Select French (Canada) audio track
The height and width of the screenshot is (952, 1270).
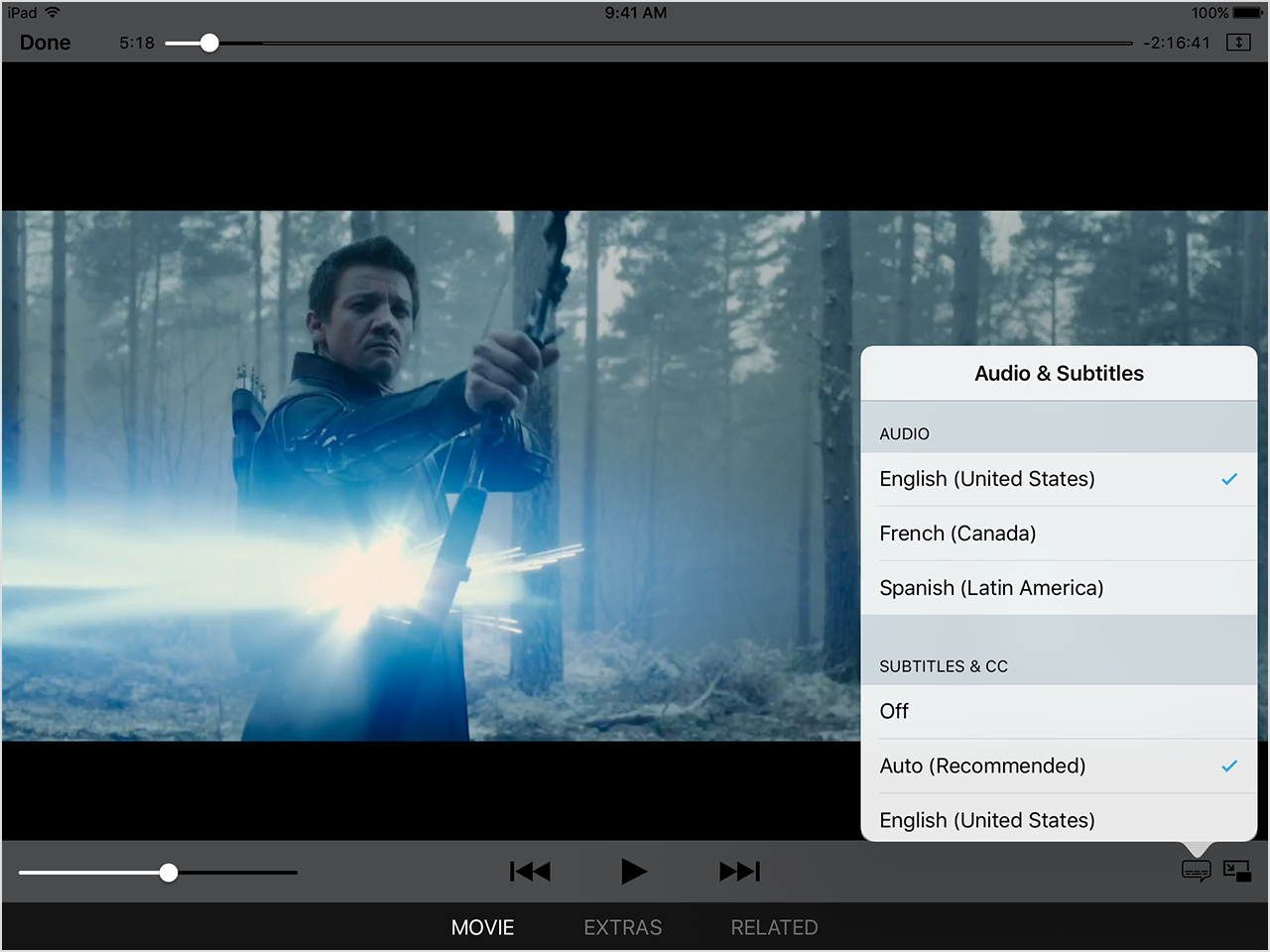click(1059, 534)
